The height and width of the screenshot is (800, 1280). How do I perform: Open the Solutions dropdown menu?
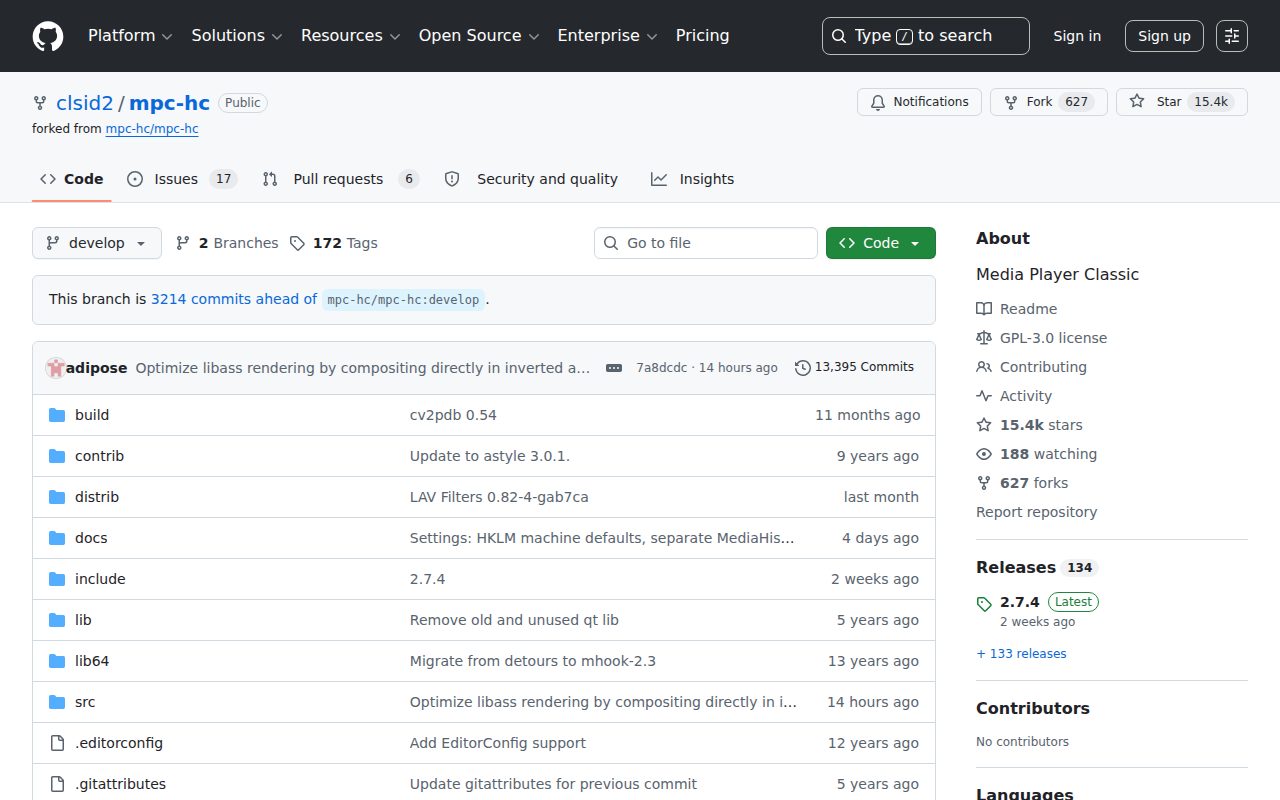click(239, 36)
